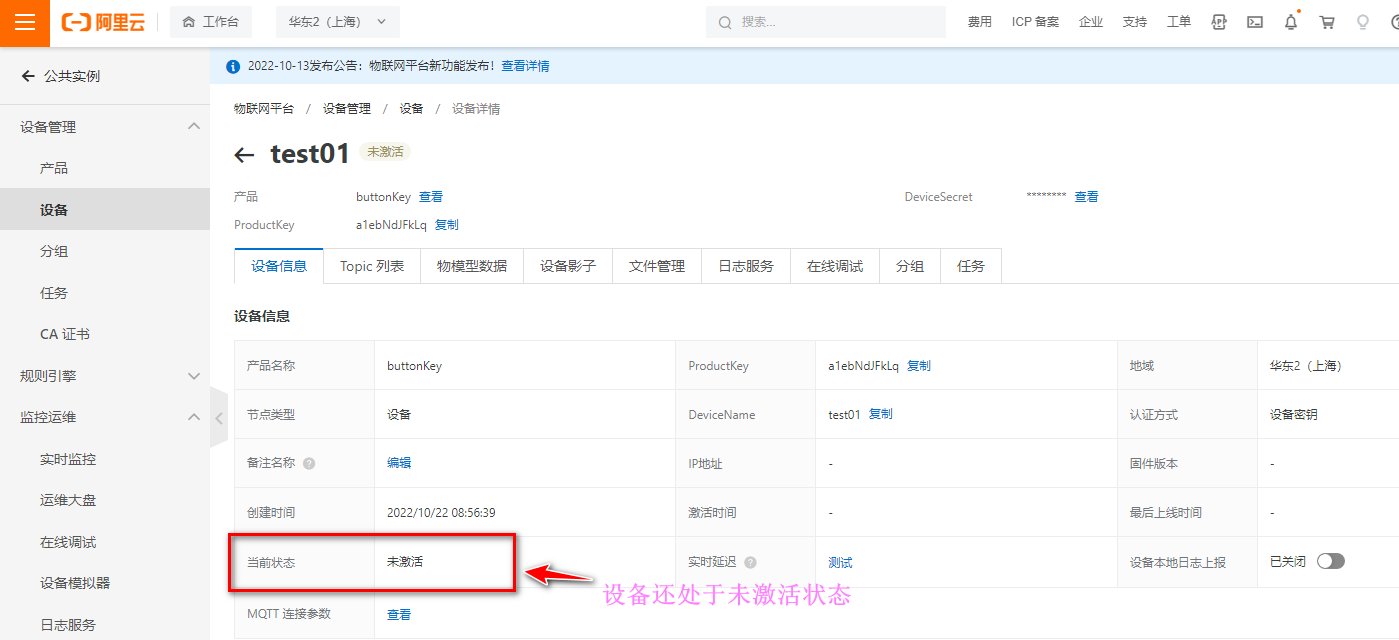
Task: Run the 实时延迟 测试 link
Action: coord(840,563)
